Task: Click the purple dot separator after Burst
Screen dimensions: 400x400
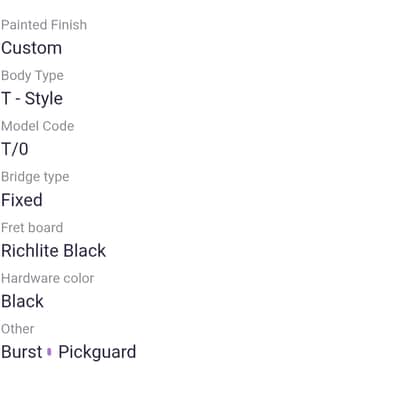Action: click(x=50, y=352)
